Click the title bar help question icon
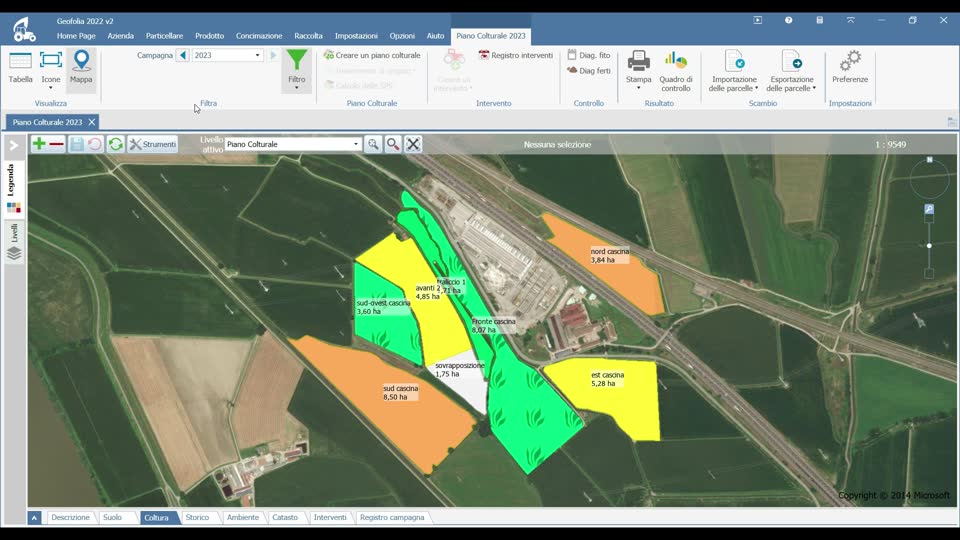The image size is (960, 540). coord(789,20)
